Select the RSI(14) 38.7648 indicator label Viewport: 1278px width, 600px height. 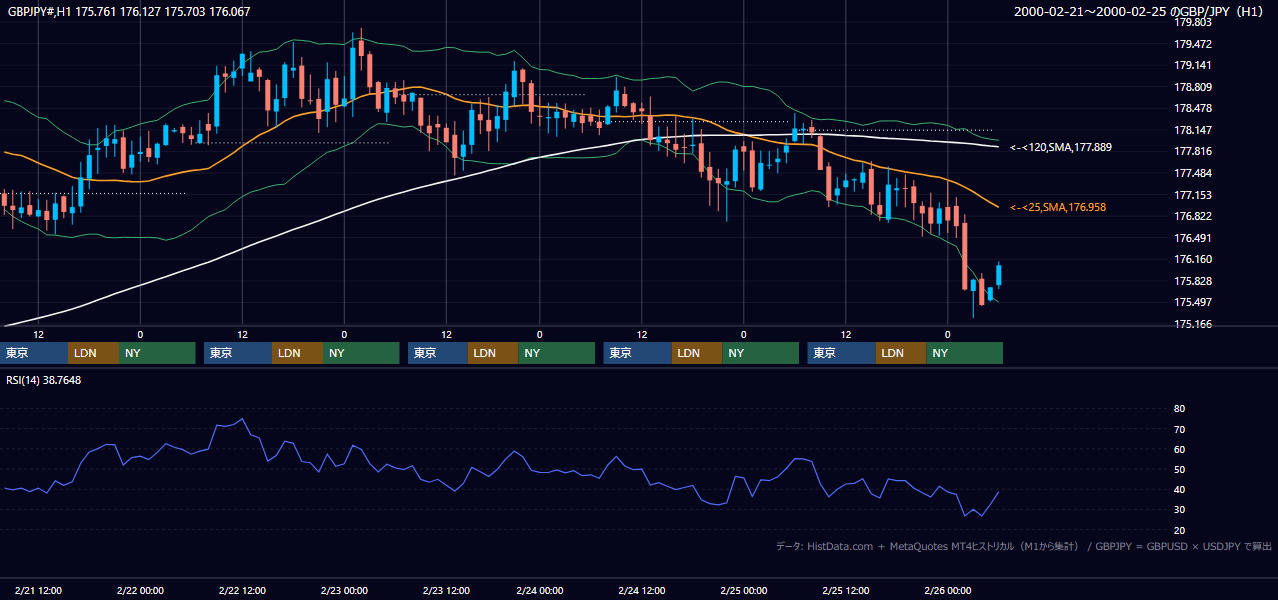click(43, 380)
